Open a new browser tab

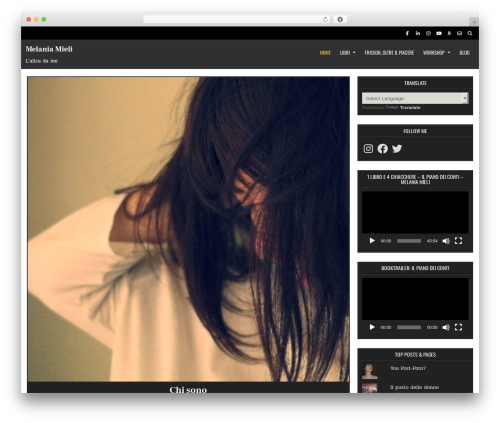pyautogui.click(x=474, y=22)
